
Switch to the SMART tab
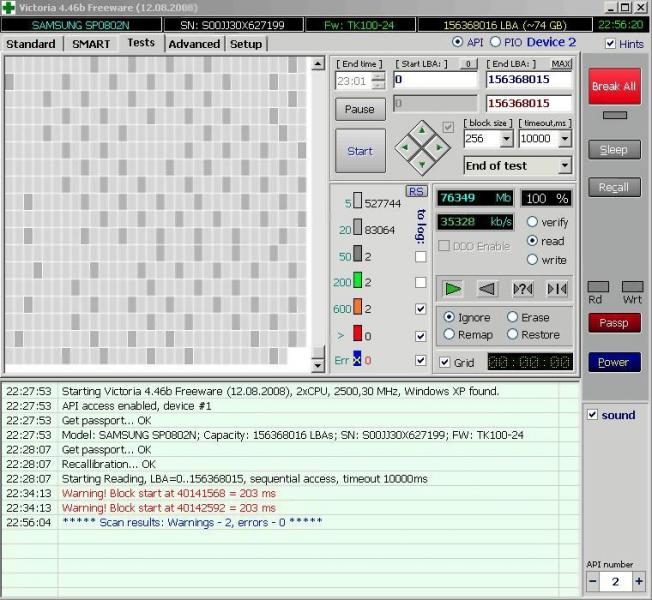point(93,44)
